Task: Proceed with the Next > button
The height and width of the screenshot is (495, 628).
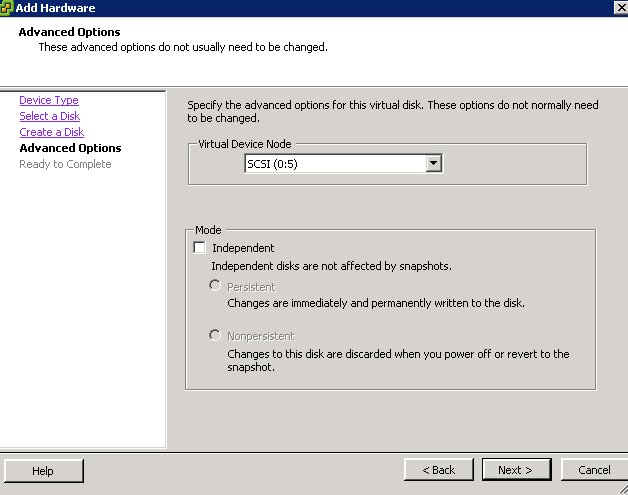Action: tap(516, 470)
